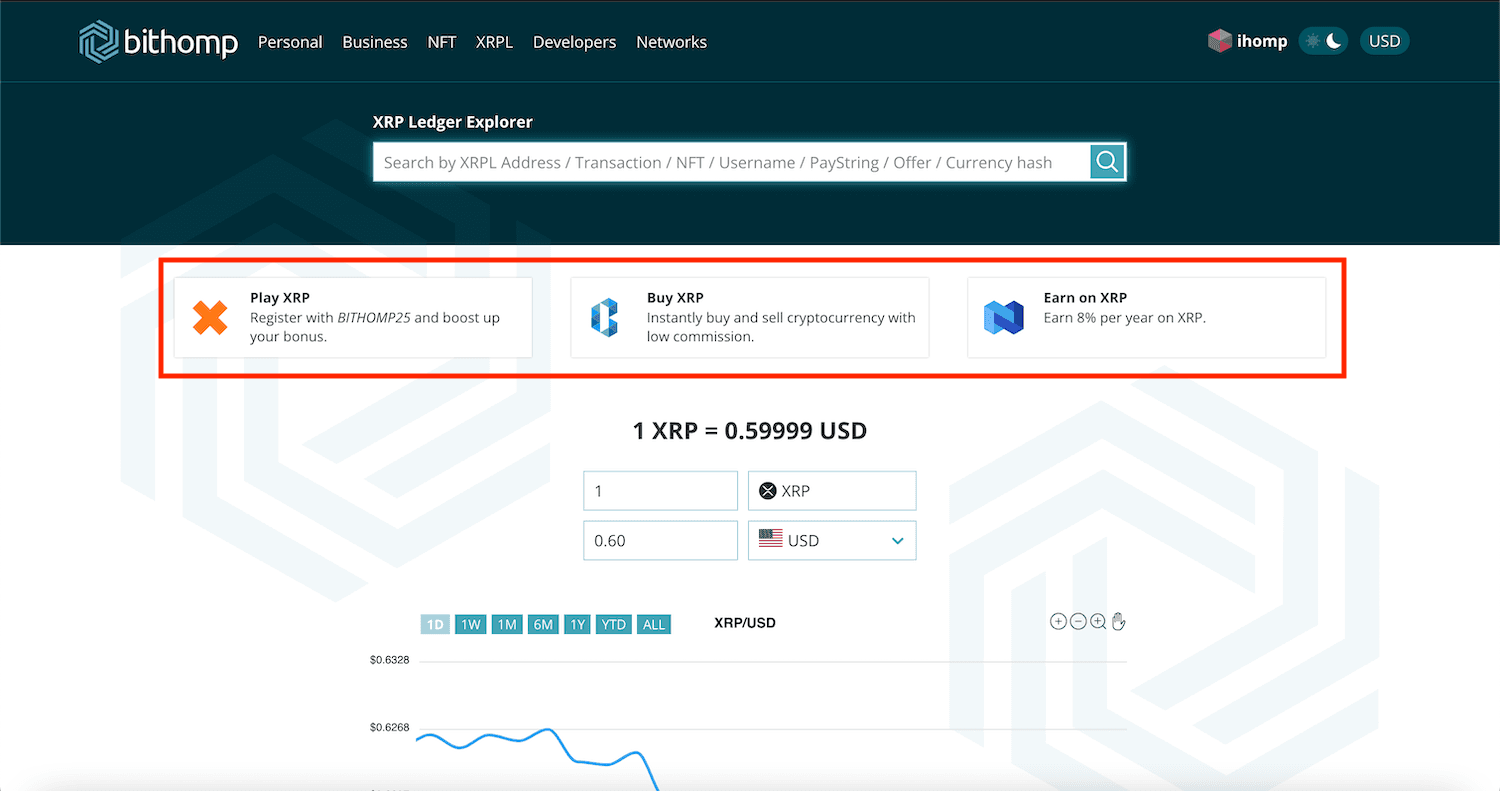Select the chart selection zoom magnifier
This screenshot has width=1500, height=791.
(1098, 622)
